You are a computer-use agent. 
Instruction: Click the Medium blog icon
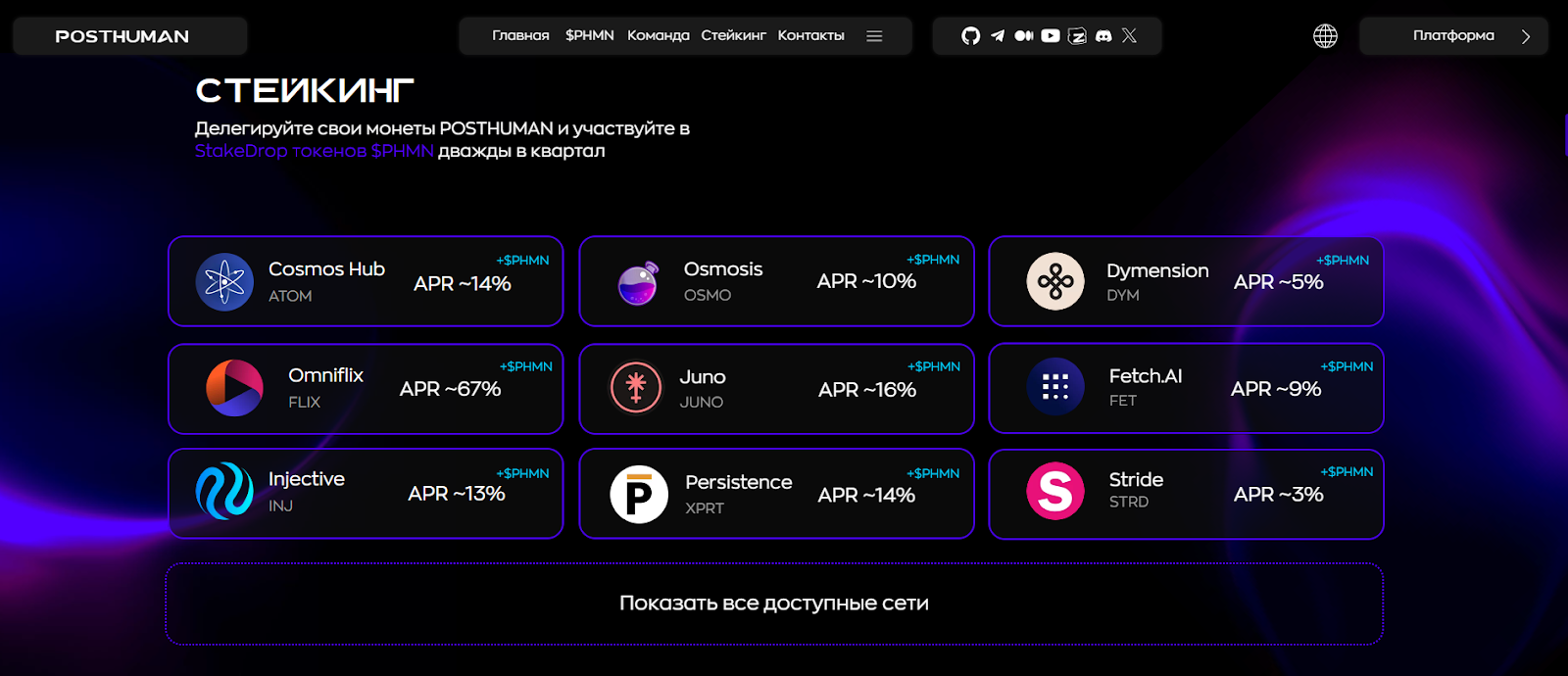click(x=1023, y=35)
